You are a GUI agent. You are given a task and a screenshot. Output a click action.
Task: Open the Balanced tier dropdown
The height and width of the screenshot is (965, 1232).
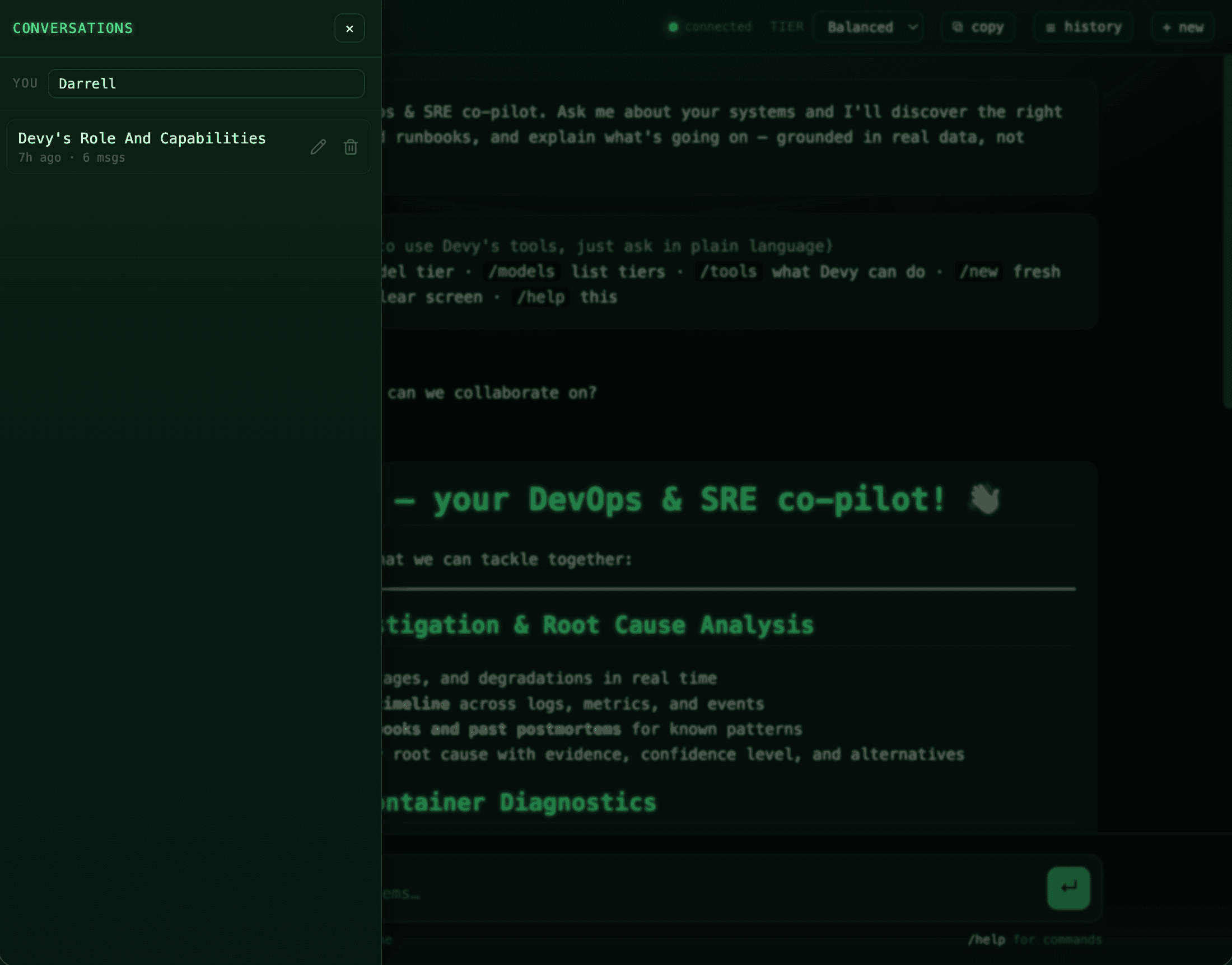tap(868, 27)
